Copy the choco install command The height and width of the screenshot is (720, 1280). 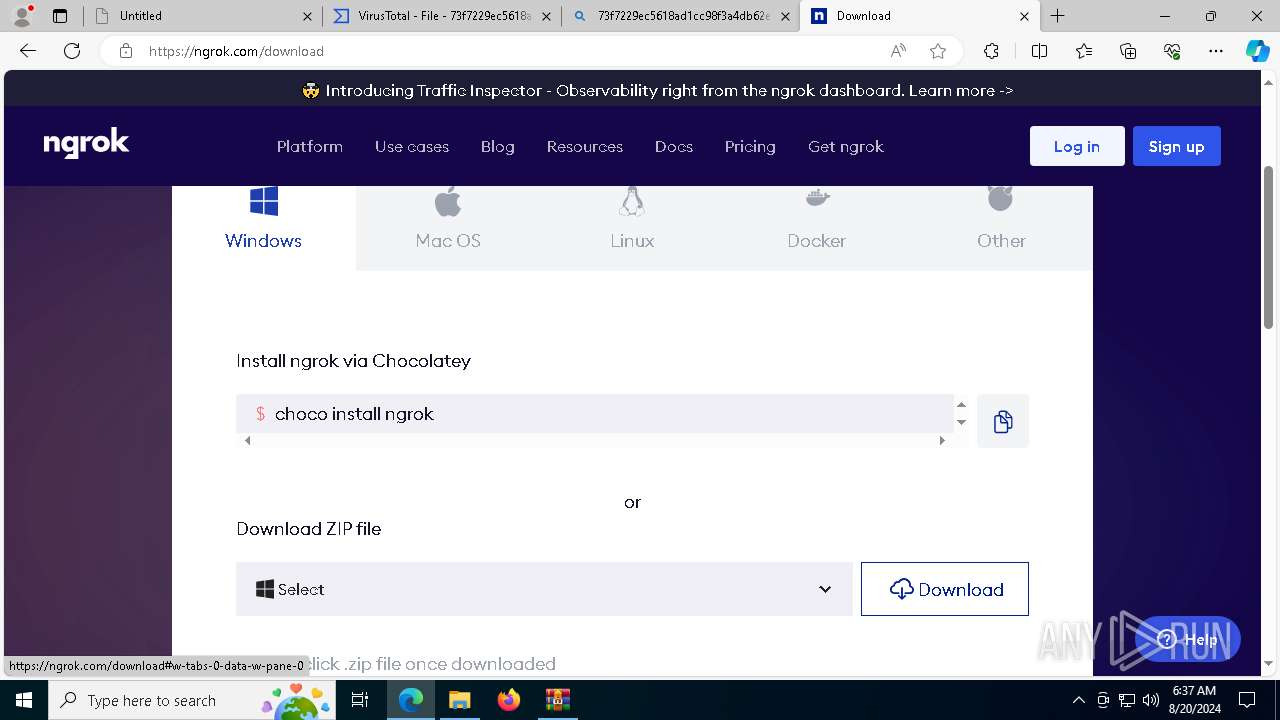pos(1003,422)
